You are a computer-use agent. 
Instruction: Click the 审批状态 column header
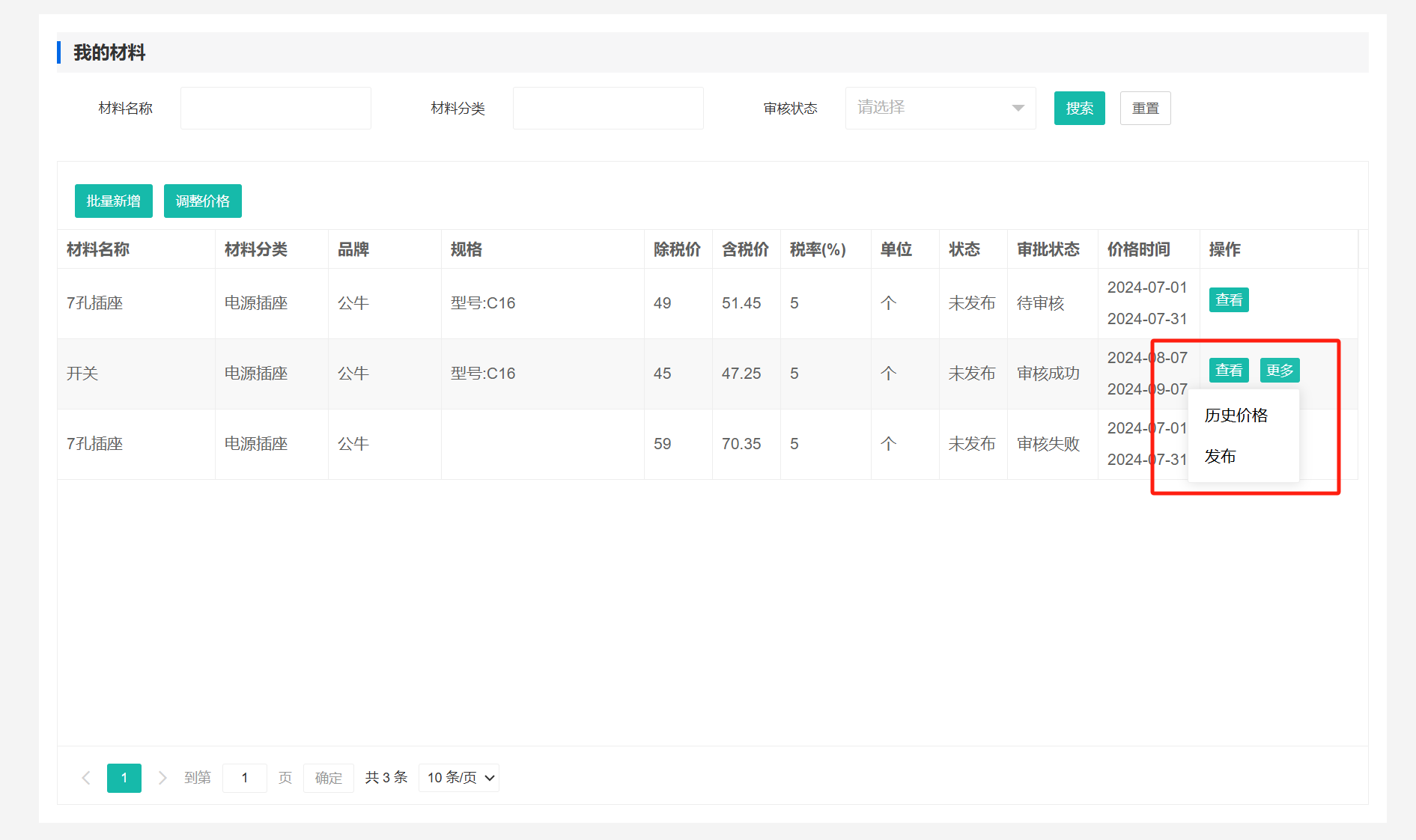[1048, 249]
